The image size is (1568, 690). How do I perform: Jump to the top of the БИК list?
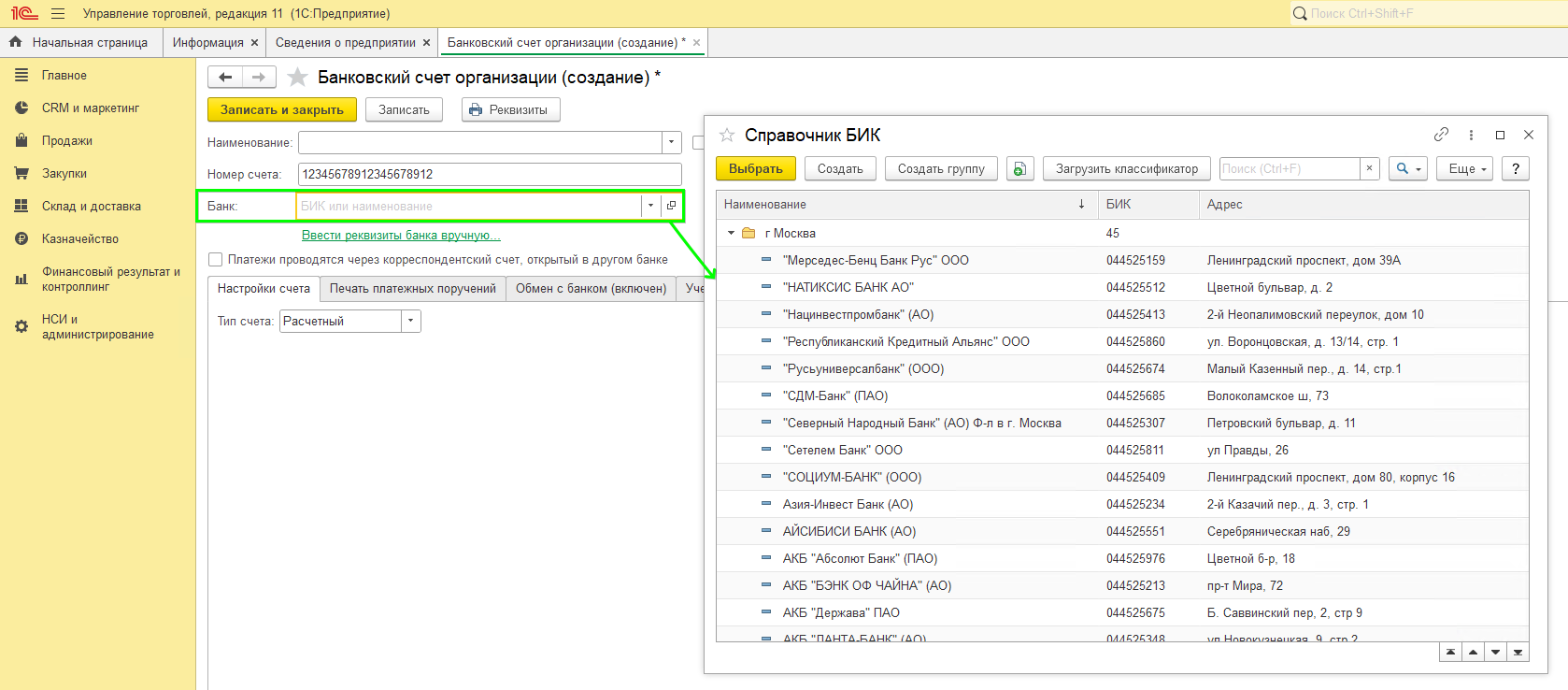click(1450, 652)
